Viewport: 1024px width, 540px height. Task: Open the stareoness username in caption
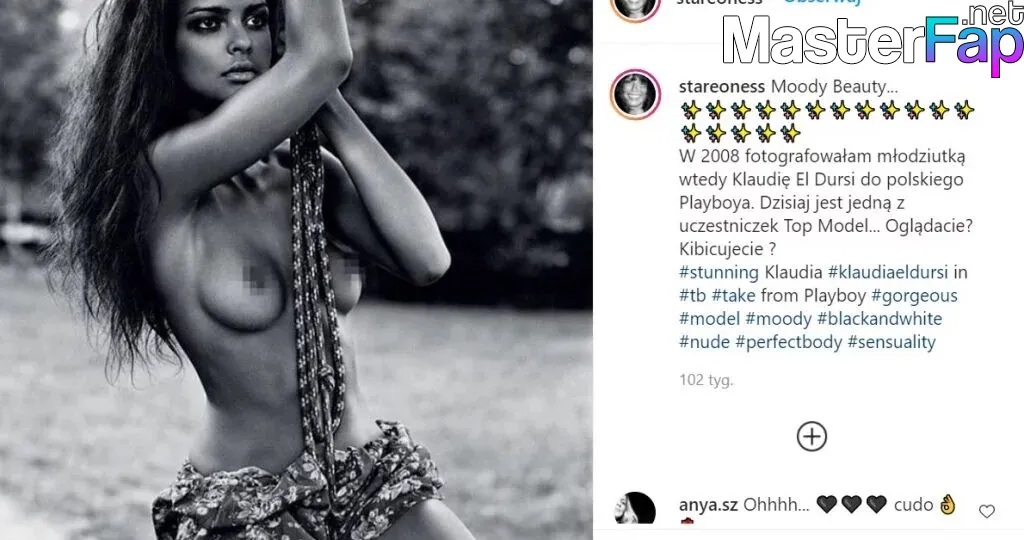tap(722, 87)
